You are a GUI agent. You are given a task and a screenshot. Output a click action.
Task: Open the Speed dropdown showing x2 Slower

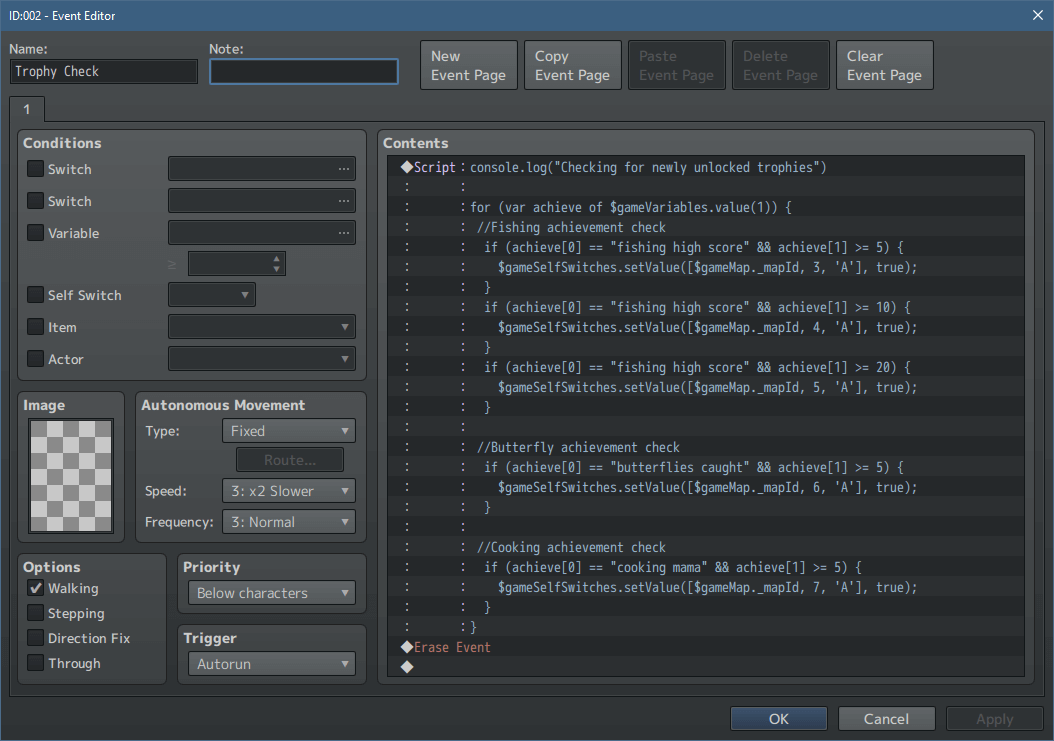(x=288, y=491)
